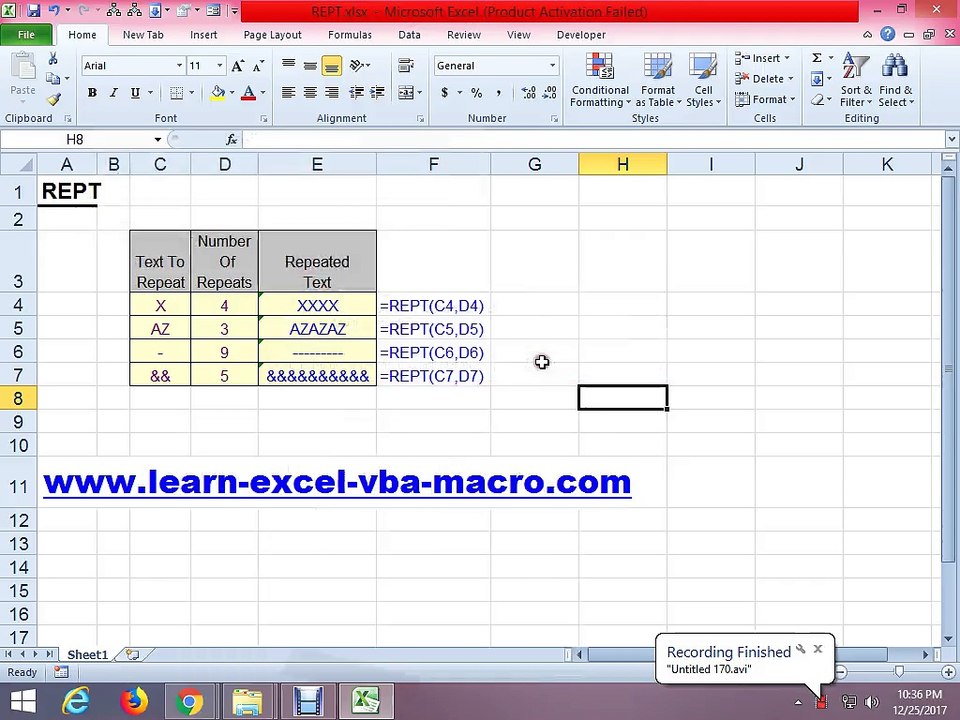Click the Decrease Indent icon
Screen dimensions: 960x720
coord(356,92)
